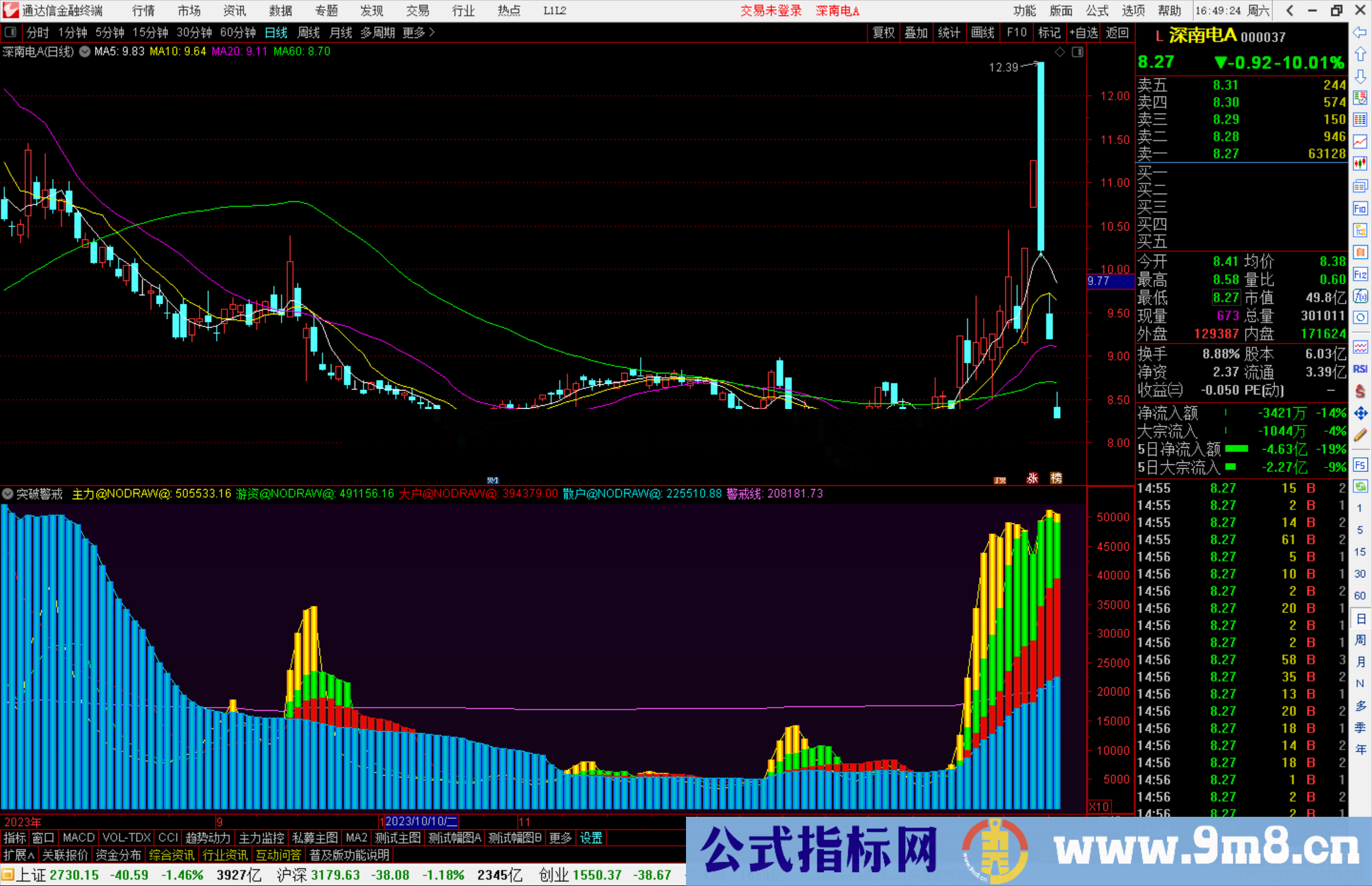1372x886 pixels.
Task: Switch to 分时 intraday tab
Action: 37,32
